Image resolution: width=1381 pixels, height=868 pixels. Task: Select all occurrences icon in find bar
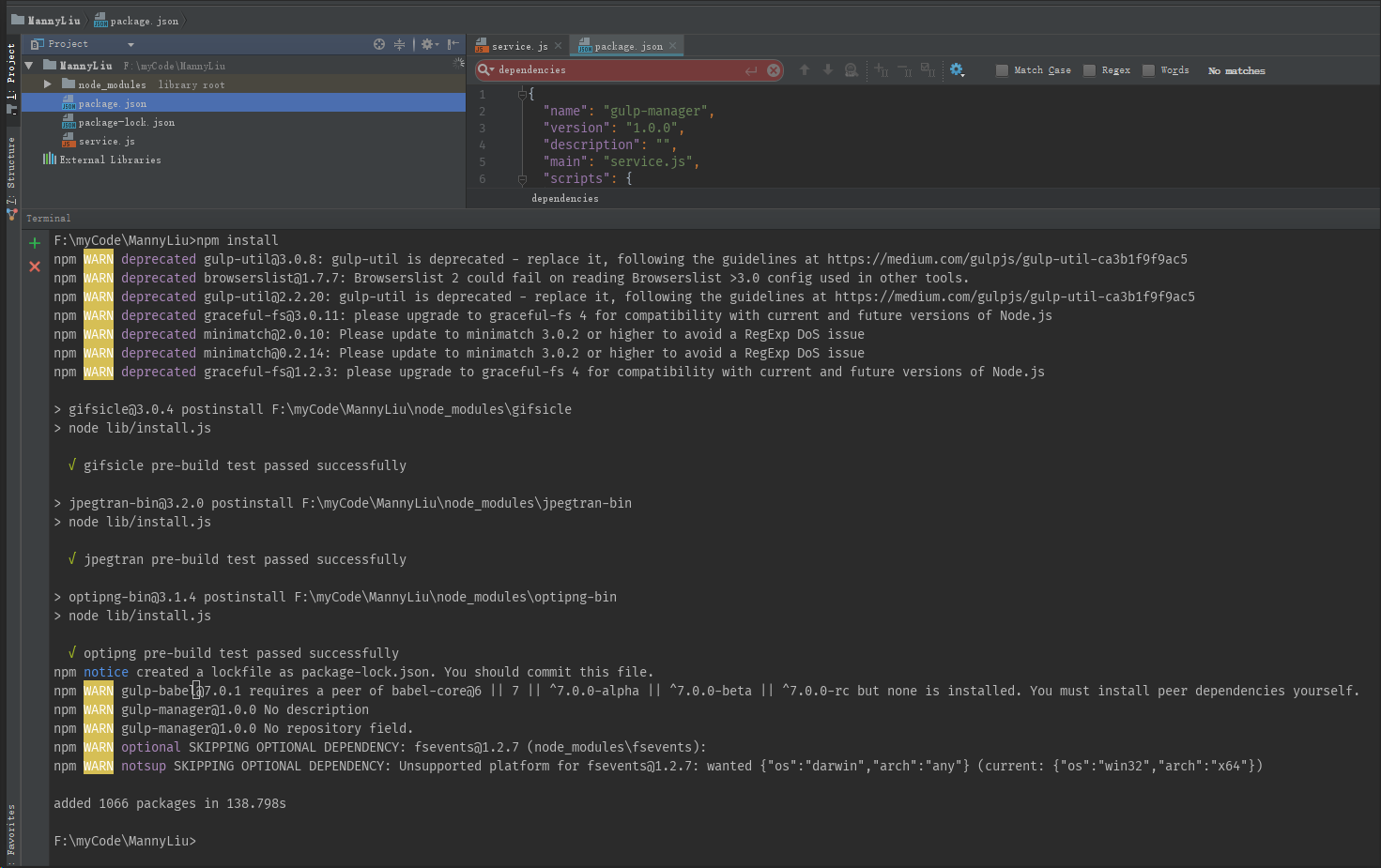coord(928,69)
